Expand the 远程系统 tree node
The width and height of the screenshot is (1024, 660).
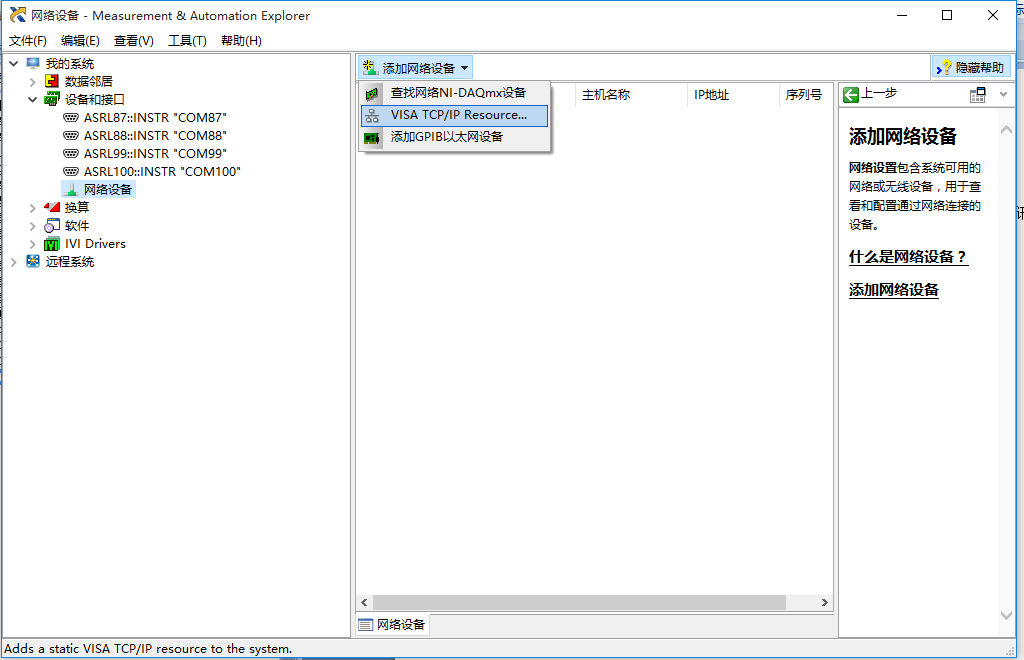[x=14, y=261]
